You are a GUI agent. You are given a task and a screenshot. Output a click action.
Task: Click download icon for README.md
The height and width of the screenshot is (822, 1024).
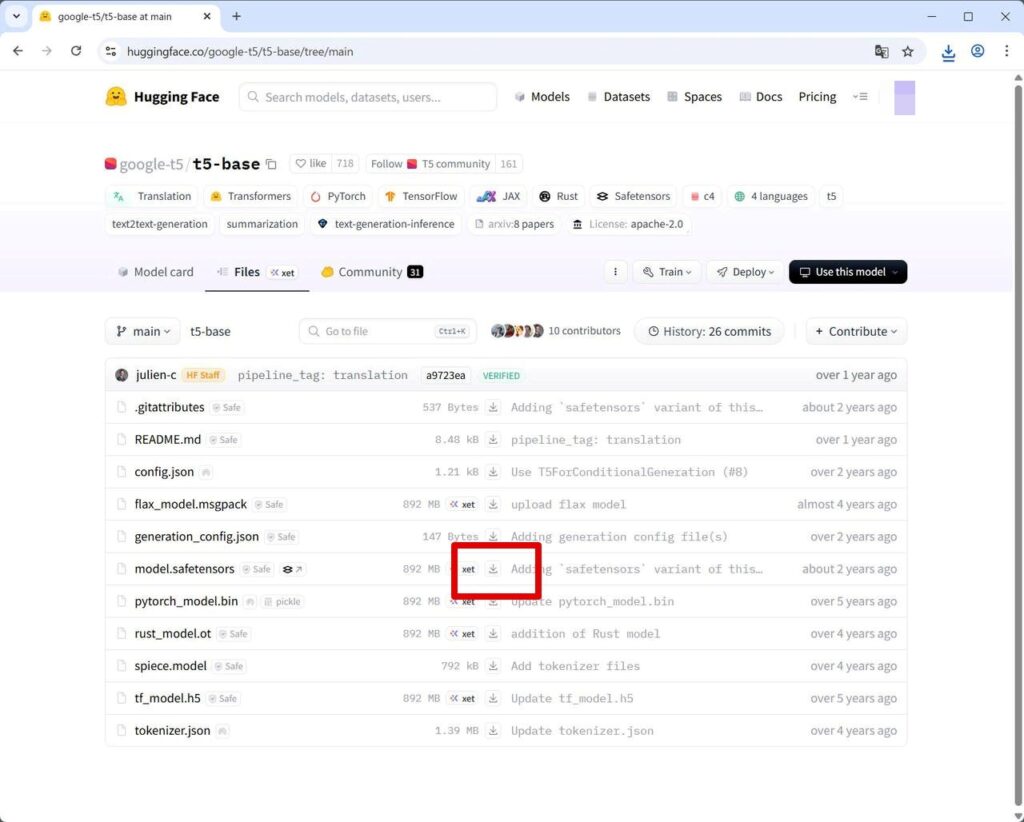point(493,440)
